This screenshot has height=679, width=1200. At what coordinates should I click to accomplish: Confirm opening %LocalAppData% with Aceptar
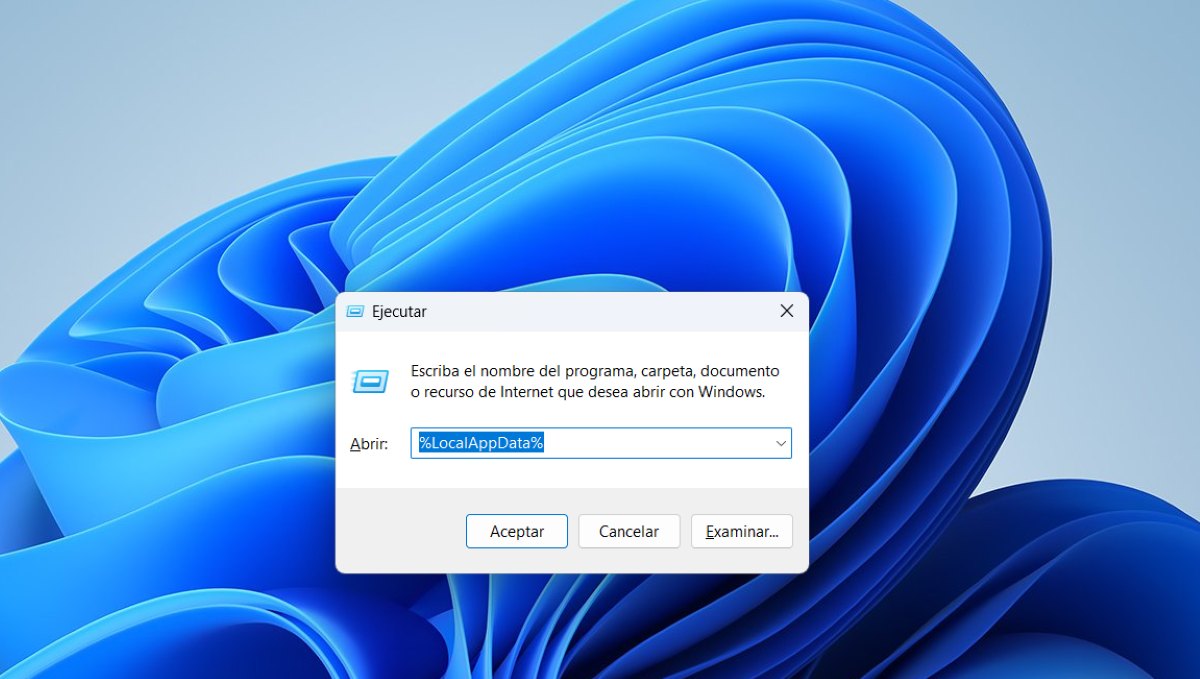517,531
